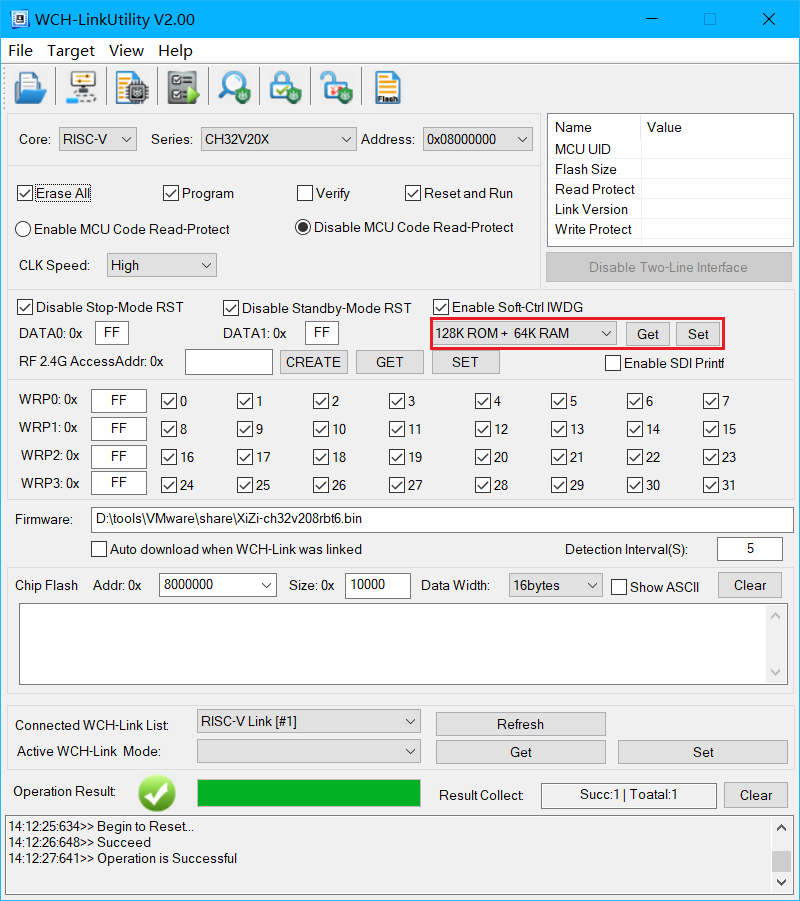Viewport: 800px width, 901px height.
Task: Click the Succ:1 | Toatal:1 result field
Action: [x=629, y=795]
